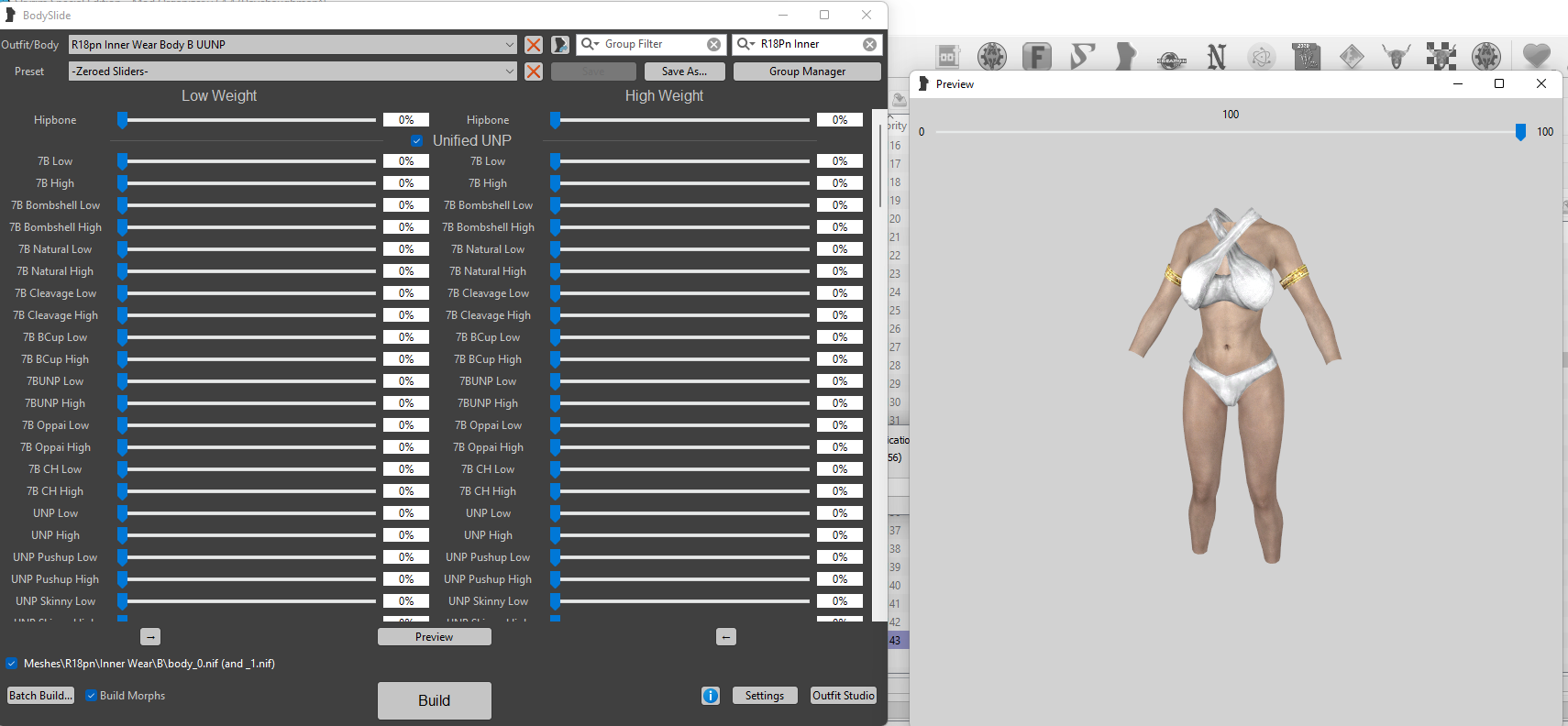Image resolution: width=1568 pixels, height=726 pixels.
Task: Click the right-arrow button below Low Weight sliders
Action: coord(151,637)
